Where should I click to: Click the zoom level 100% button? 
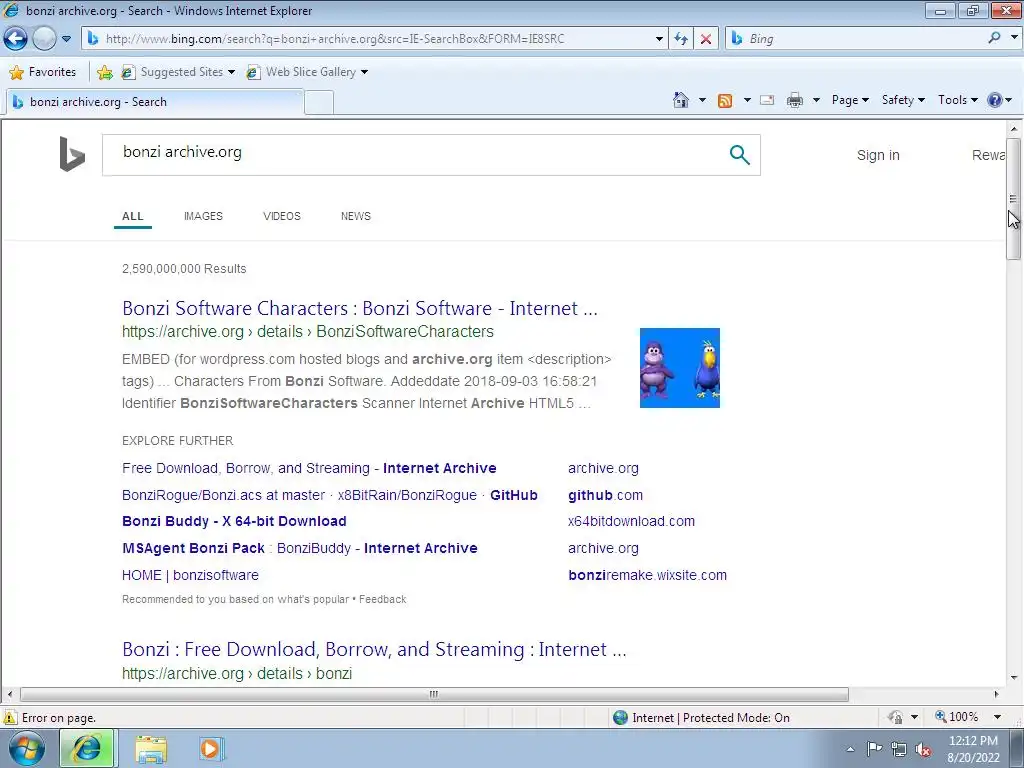(x=957, y=717)
